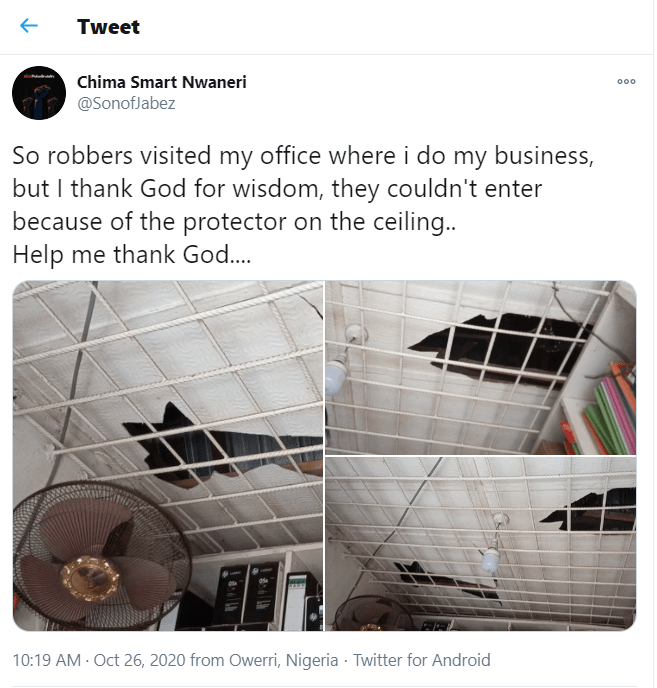Image resolution: width=657 pixels, height=688 pixels.
Task: Click the Tweet header title
Action: click(x=108, y=27)
